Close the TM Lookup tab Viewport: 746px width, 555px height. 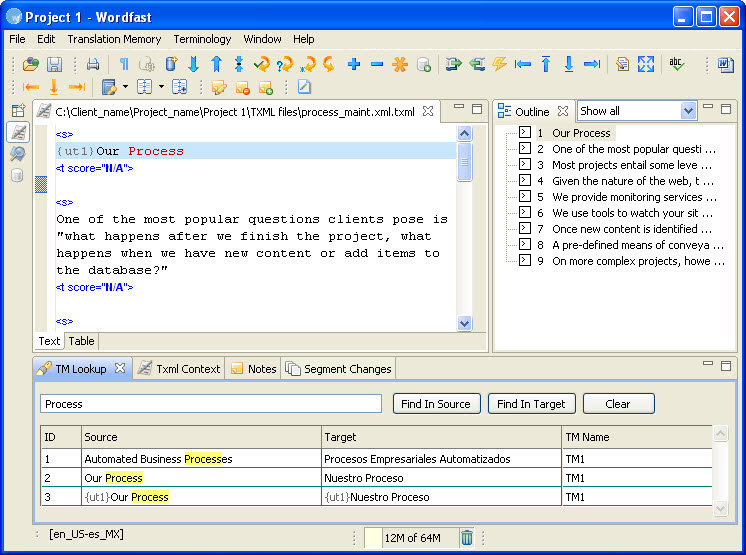tap(120, 368)
